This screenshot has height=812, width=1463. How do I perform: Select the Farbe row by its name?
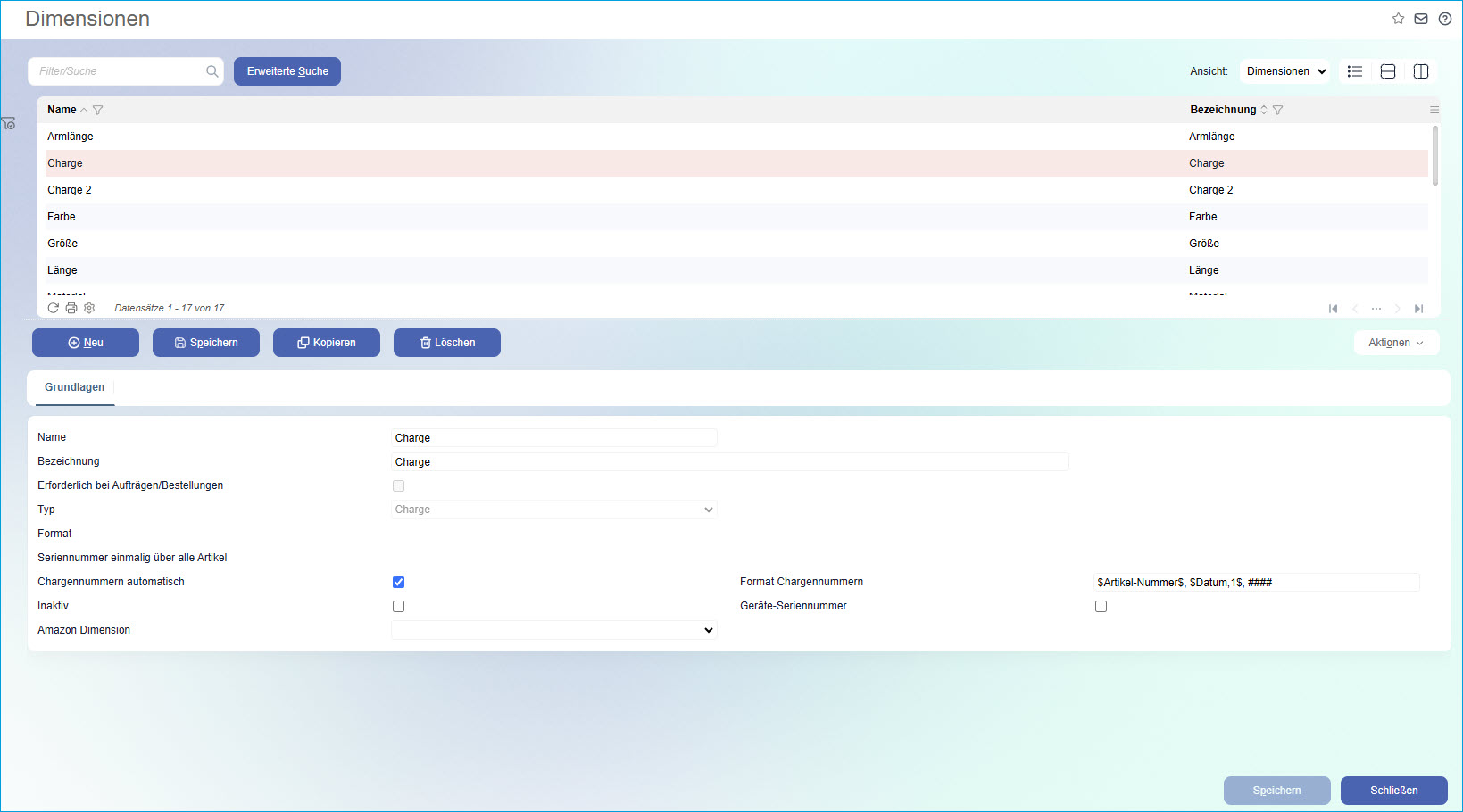62,217
